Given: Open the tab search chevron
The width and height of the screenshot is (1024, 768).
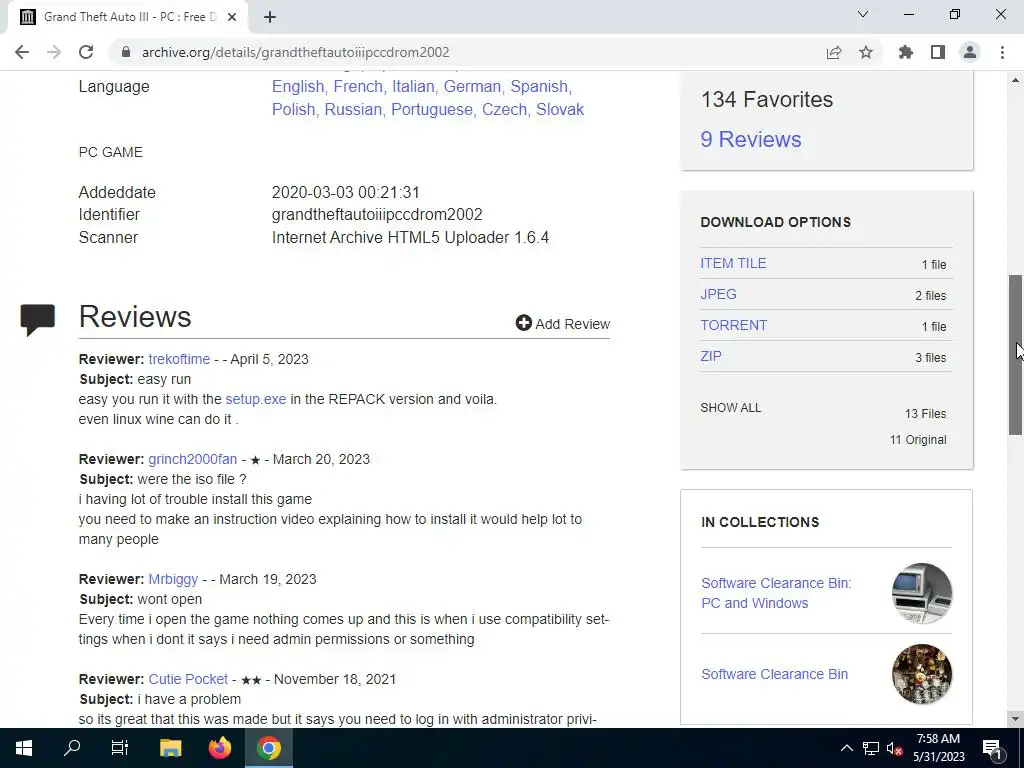Looking at the screenshot, I should [x=863, y=14].
